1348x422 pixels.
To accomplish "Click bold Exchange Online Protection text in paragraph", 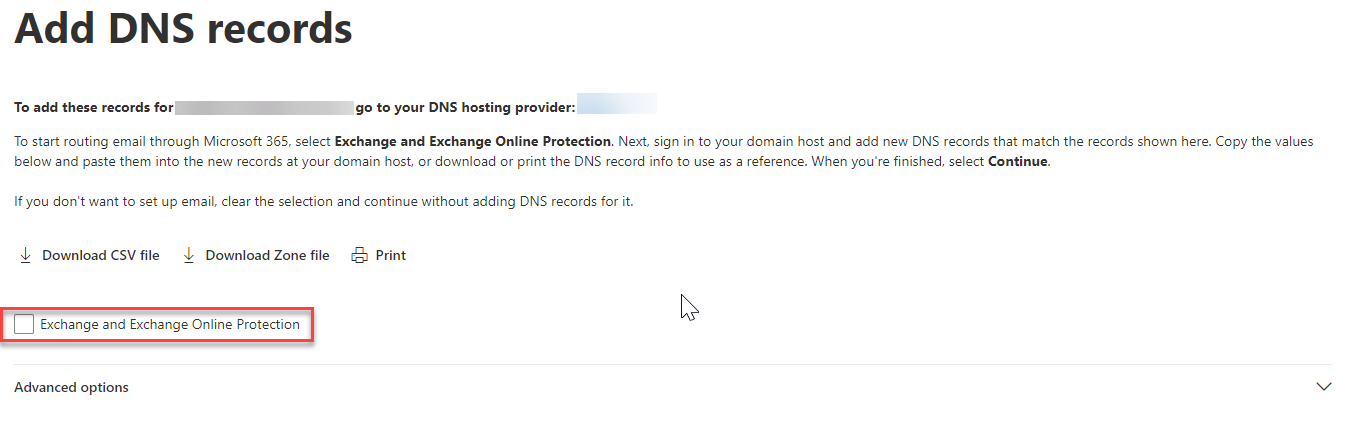I will [x=473, y=141].
